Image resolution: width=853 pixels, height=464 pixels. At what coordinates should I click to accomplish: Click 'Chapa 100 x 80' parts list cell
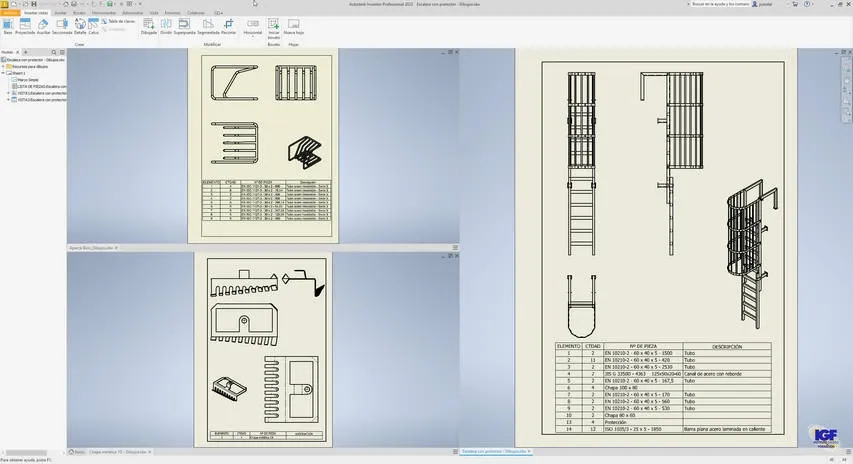pos(643,388)
